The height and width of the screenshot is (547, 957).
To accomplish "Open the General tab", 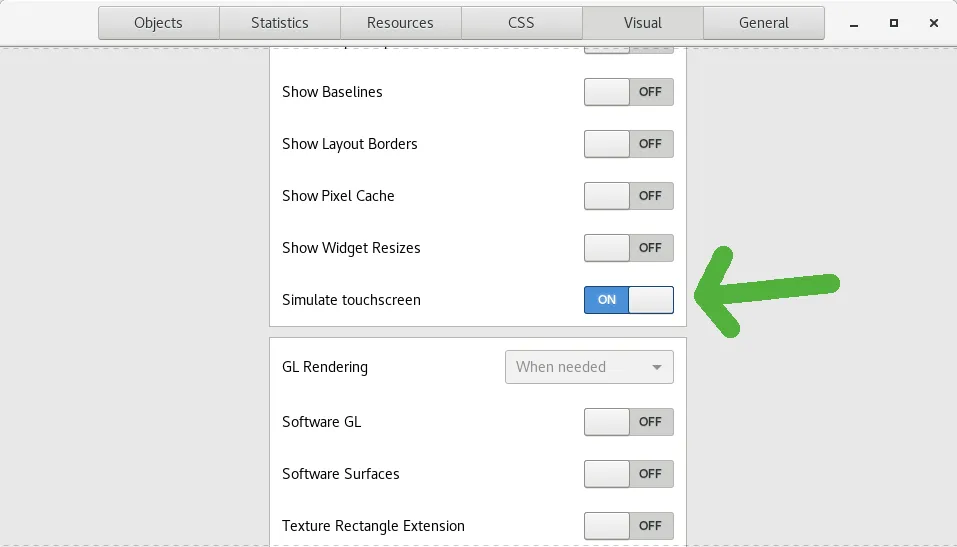I will pos(763,23).
